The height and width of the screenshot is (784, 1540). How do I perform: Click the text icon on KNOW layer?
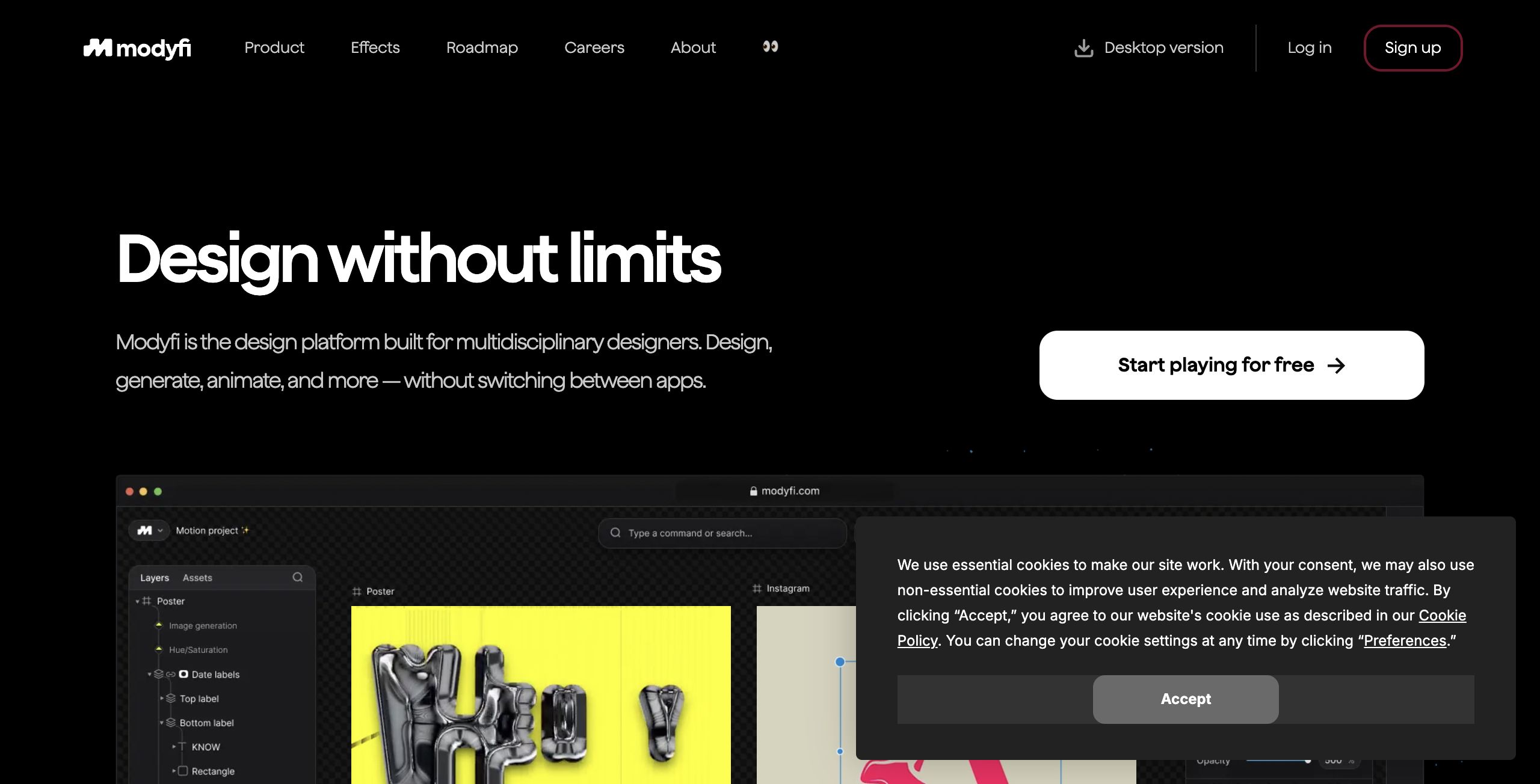pyautogui.click(x=182, y=746)
